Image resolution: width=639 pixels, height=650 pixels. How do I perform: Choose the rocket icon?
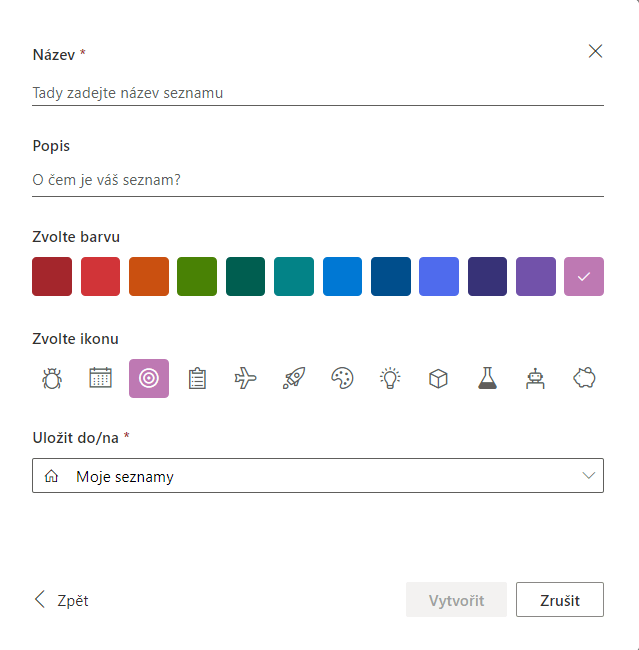tap(294, 378)
